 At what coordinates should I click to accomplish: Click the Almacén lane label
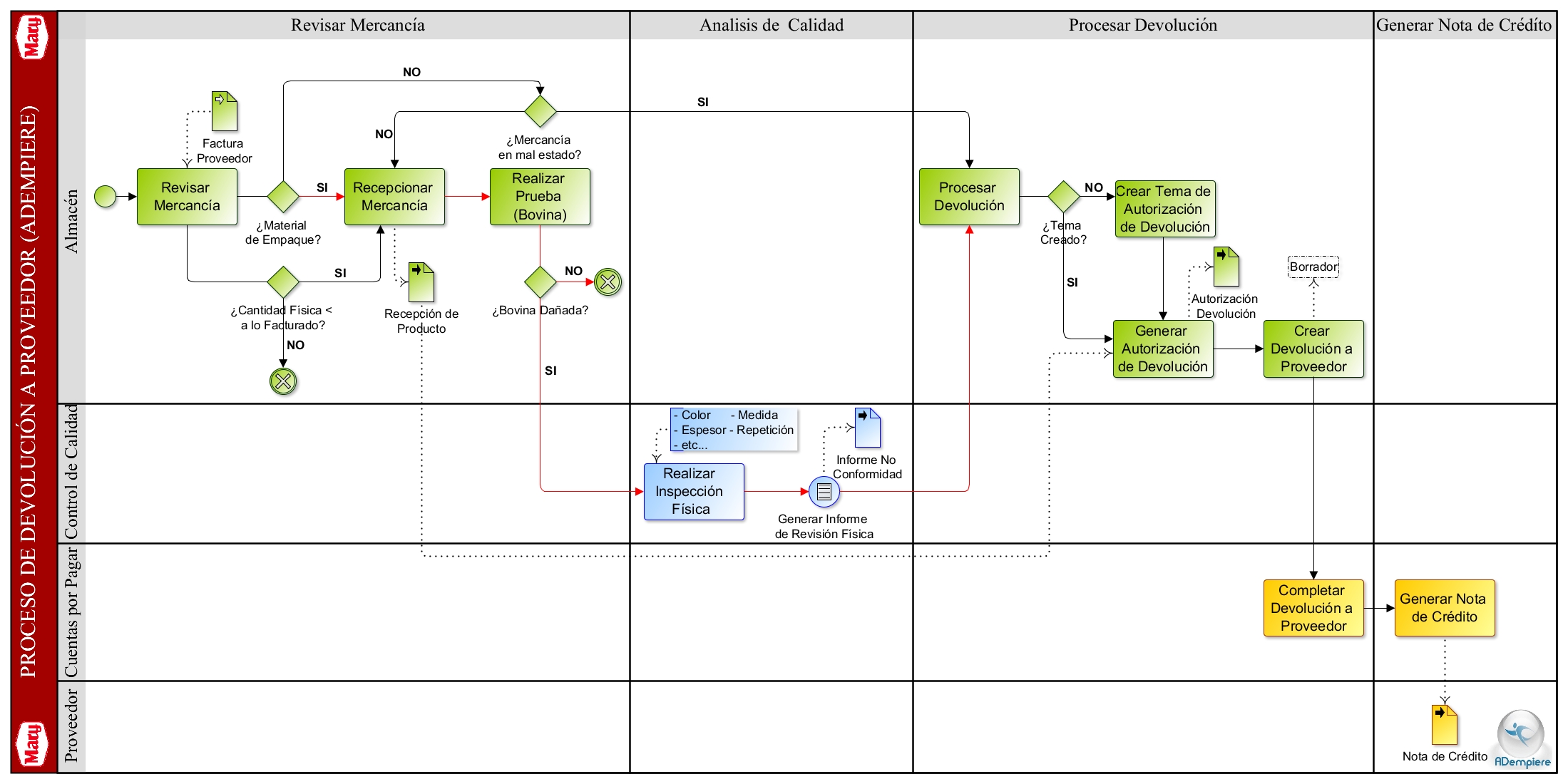point(71,221)
